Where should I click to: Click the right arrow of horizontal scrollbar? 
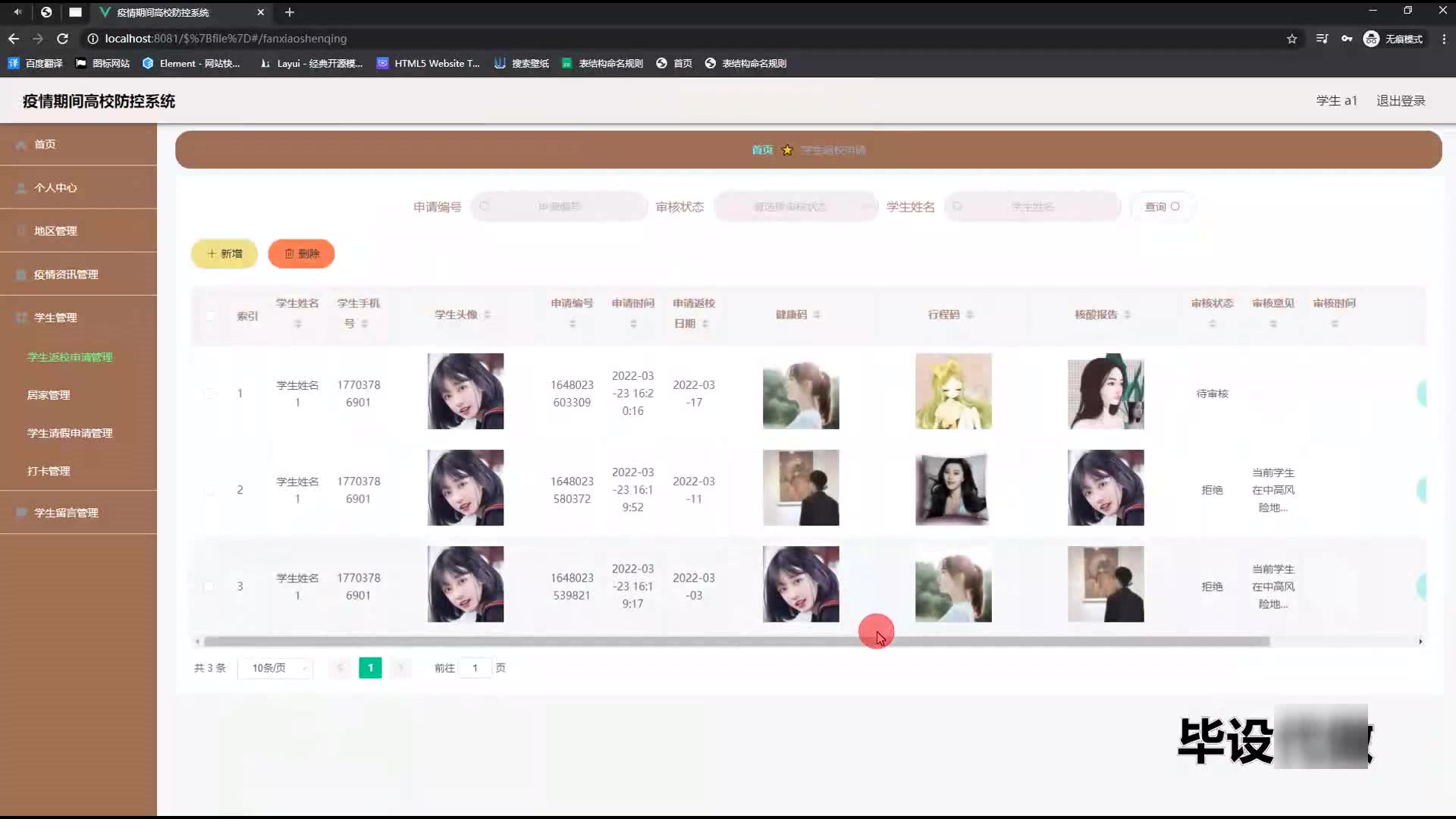tap(1420, 642)
